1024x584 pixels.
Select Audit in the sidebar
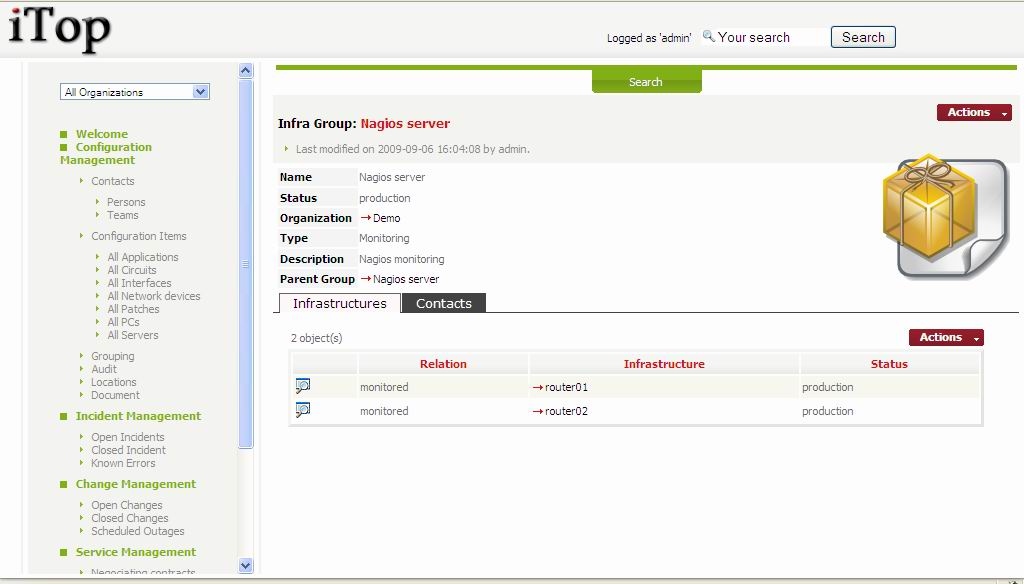(104, 369)
